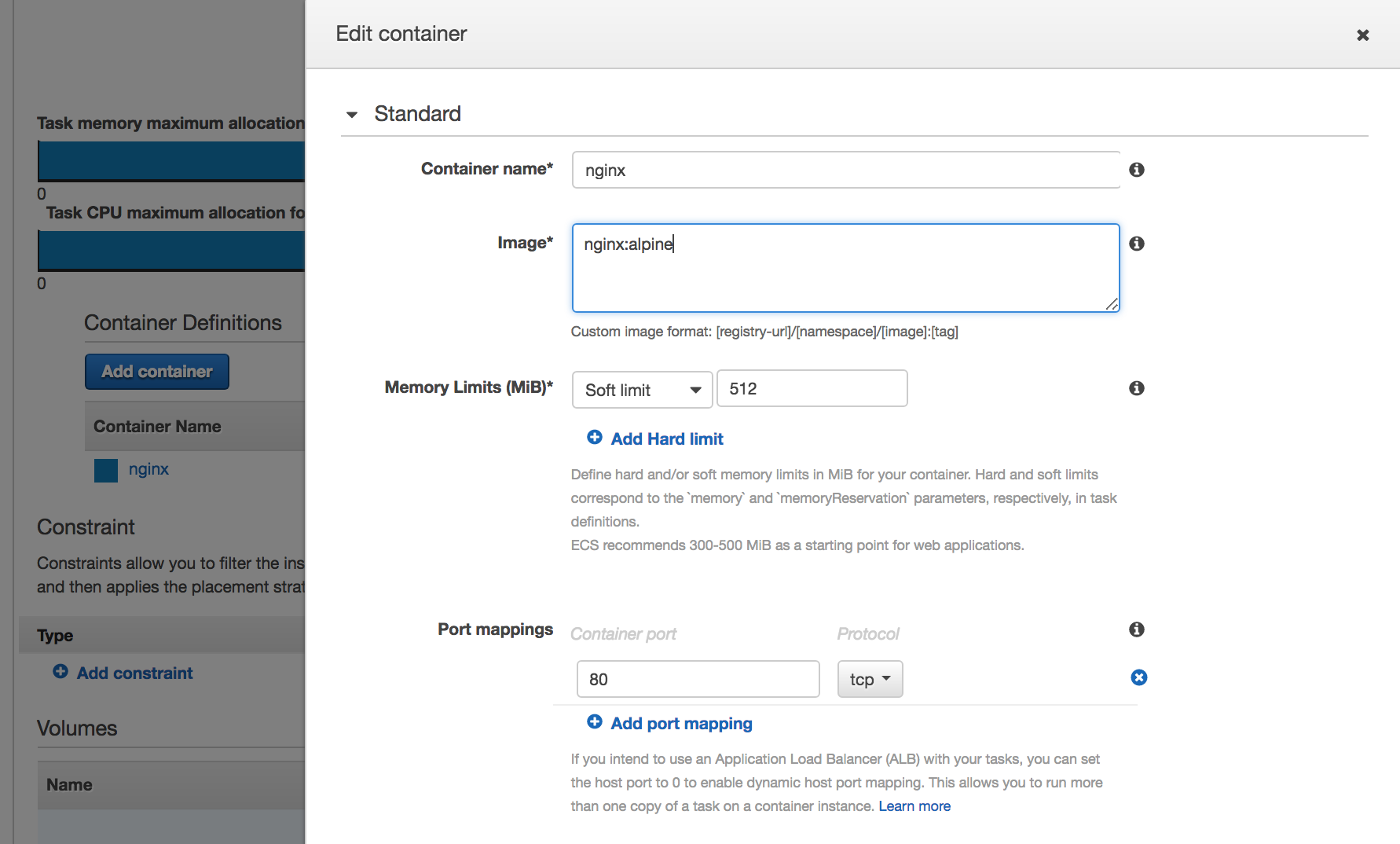This screenshot has width=1400, height=844.
Task: Remove the port 80 mapping row
Action: tap(1138, 677)
